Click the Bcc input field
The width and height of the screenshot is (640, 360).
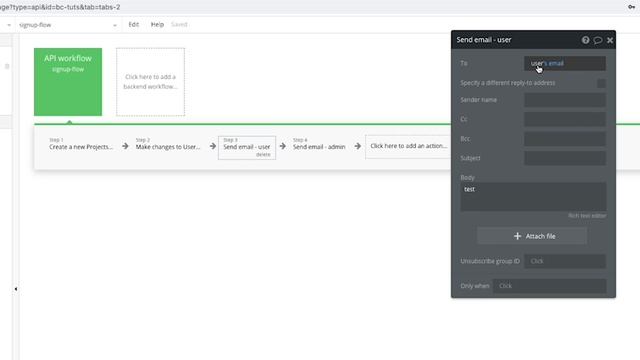coord(565,139)
